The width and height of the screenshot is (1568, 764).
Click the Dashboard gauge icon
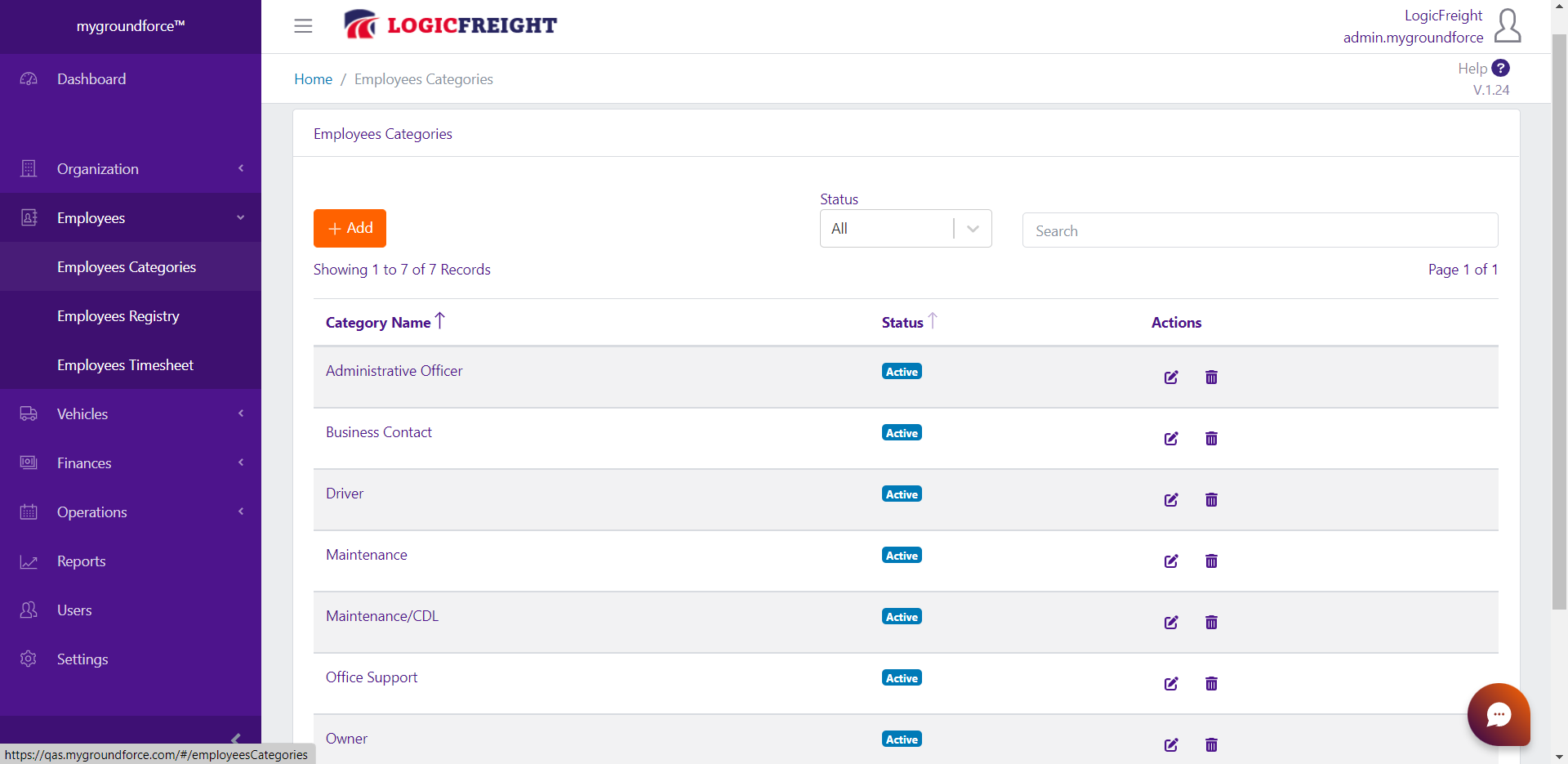point(29,78)
